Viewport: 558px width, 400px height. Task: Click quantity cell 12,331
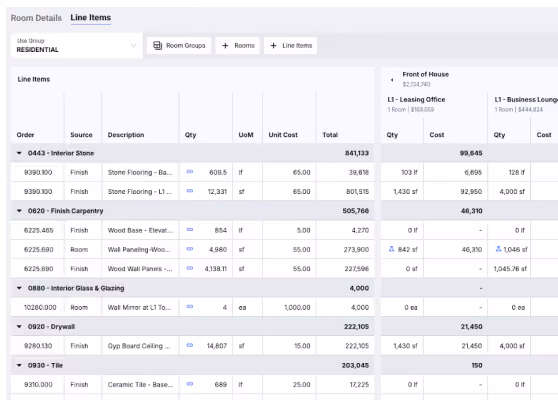pos(217,191)
